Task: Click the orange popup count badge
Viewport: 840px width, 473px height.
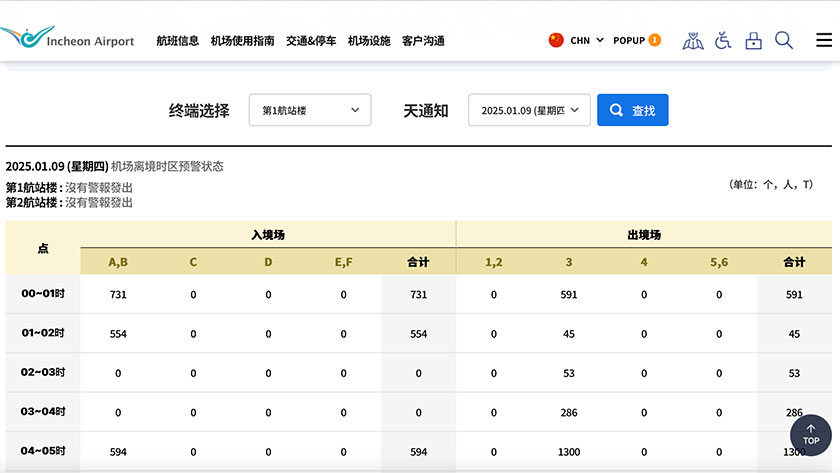Action: click(x=655, y=40)
